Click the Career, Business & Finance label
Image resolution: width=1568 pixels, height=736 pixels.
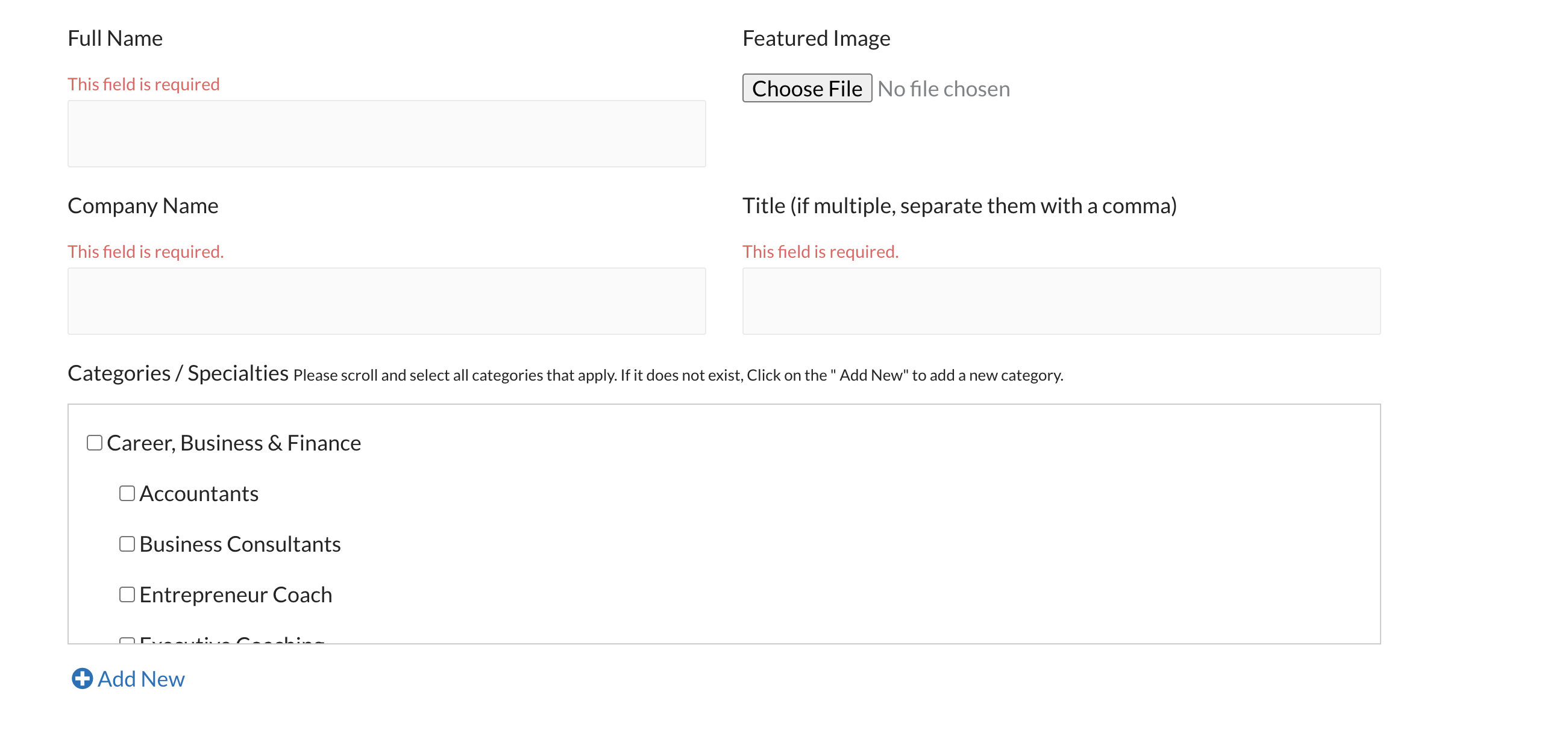click(x=234, y=443)
